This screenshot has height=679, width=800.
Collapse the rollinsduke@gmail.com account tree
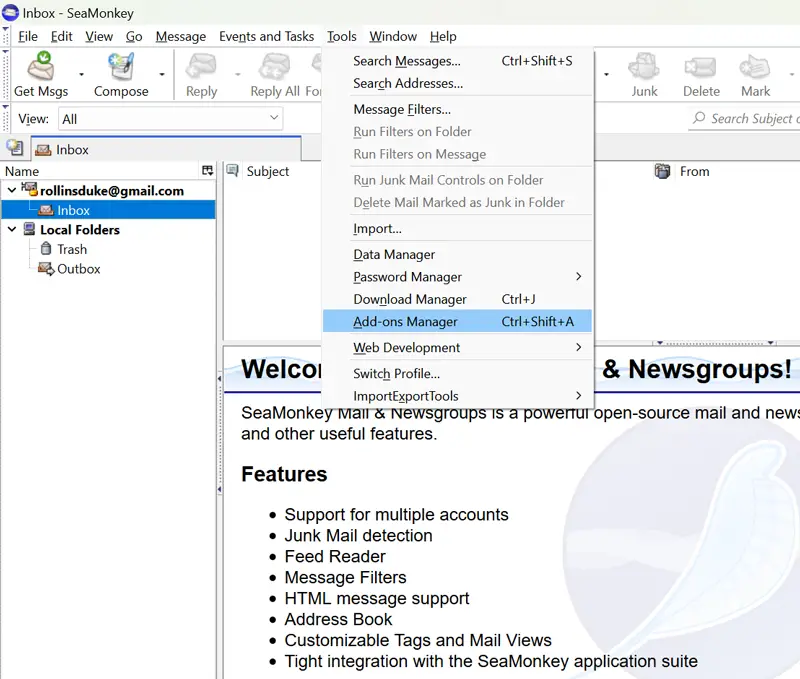pos(11,190)
